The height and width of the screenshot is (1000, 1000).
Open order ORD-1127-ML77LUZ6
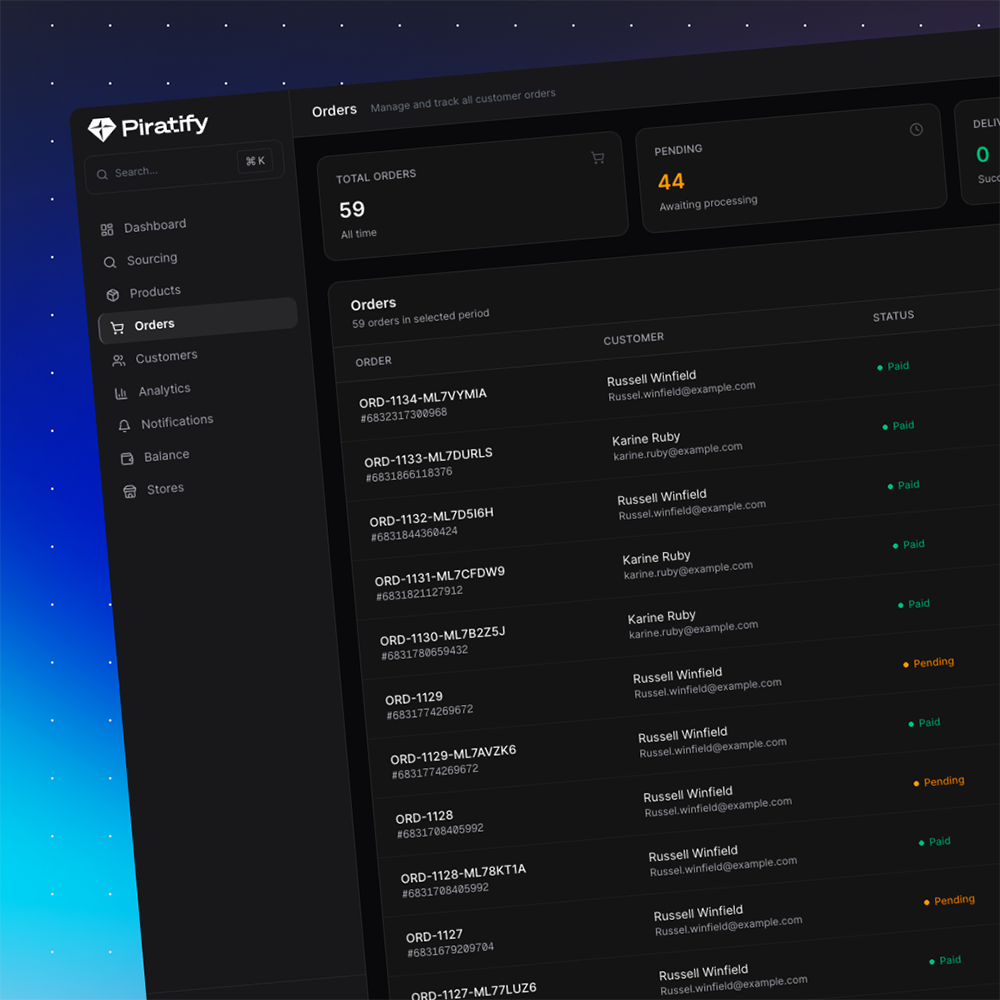point(474,992)
